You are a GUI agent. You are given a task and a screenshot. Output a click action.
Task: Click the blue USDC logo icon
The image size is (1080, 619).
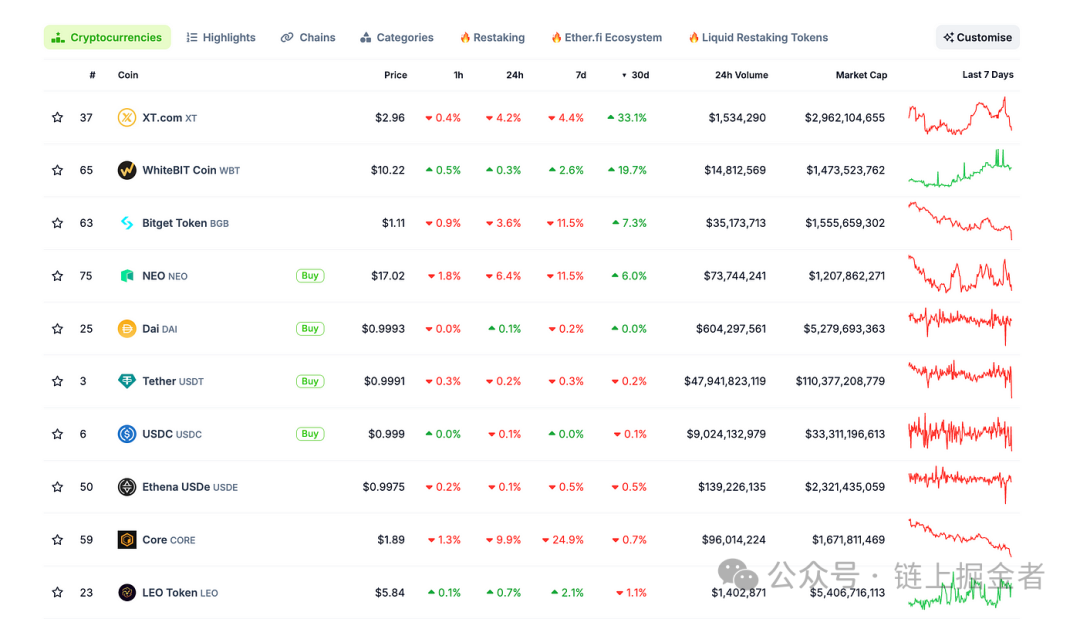[x=127, y=434]
